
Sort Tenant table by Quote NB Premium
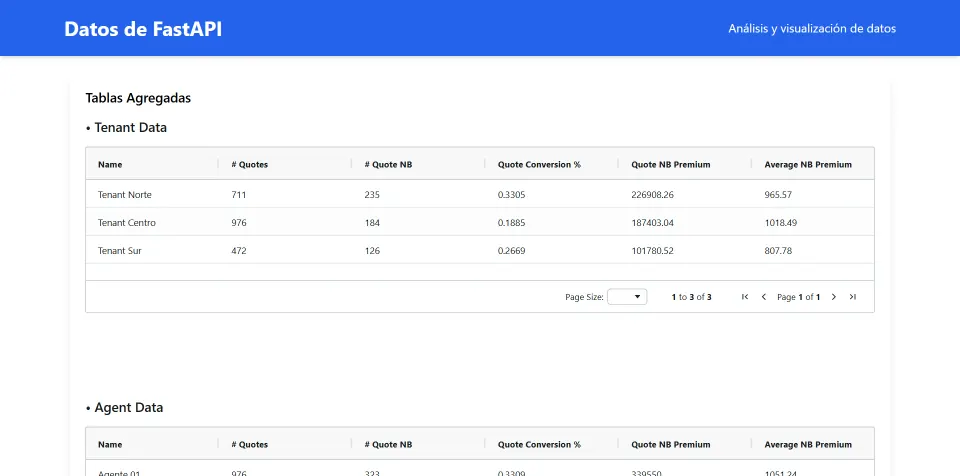click(x=671, y=164)
